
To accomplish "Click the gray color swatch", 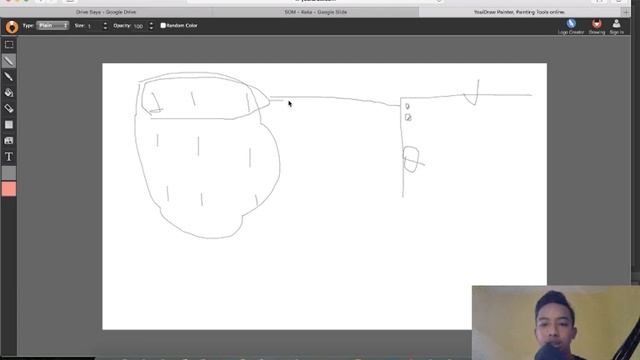I will (9, 173).
